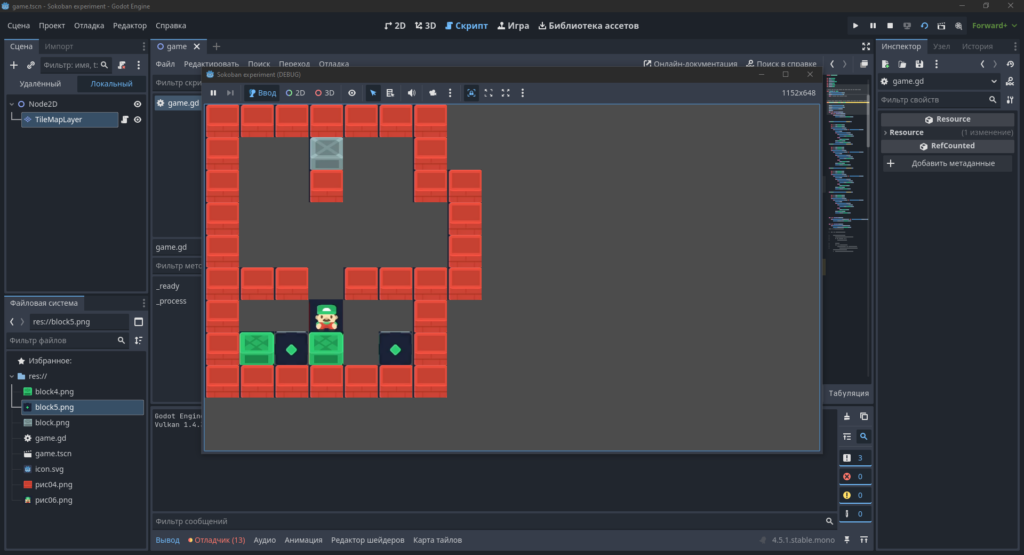Open Библиотека ассетов
The height and width of the screenshot is (555, 1024).
click(x=588, y=25)
